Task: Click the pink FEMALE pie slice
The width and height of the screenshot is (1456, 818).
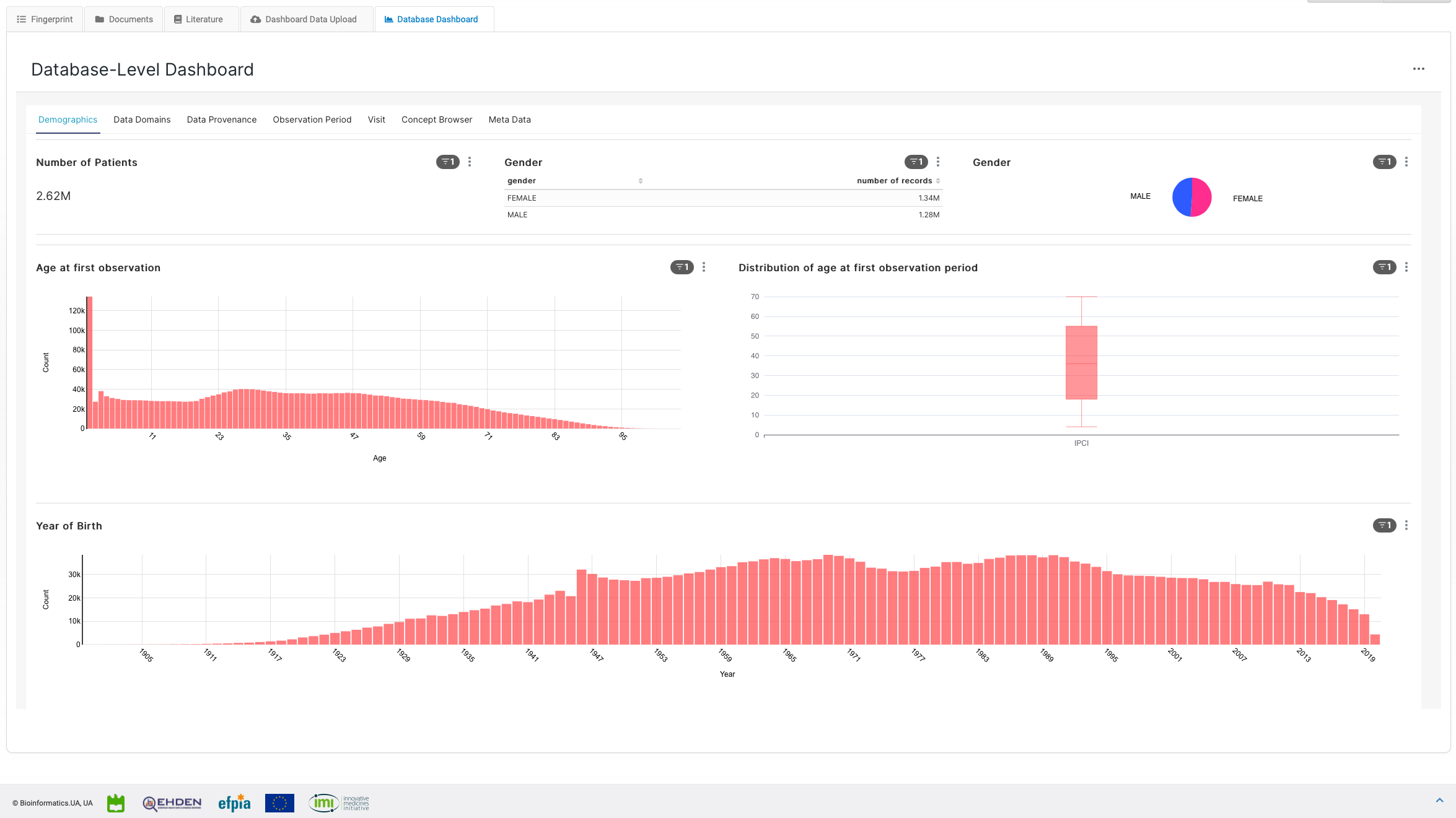Action: (x=1202, y=197)
